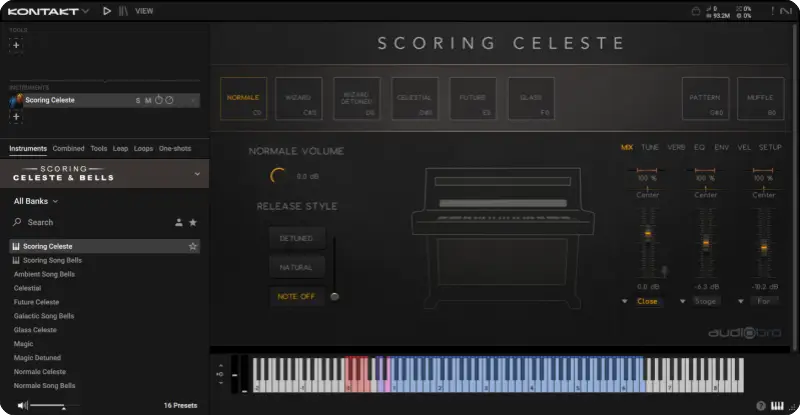This screenshot has height=415, width=800.
Task: Open the Close mic dropdown arrow
Action: point(624,302)
